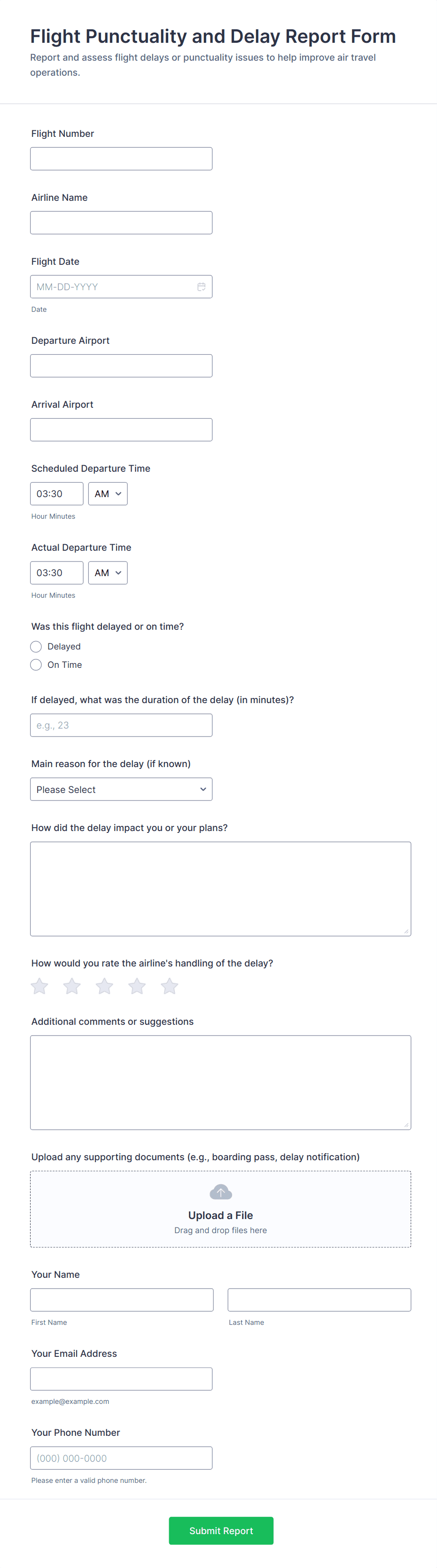The image size is (437, 1568).
Task: Click the delay duration minutes field
Action: click(x=121, y=726)
